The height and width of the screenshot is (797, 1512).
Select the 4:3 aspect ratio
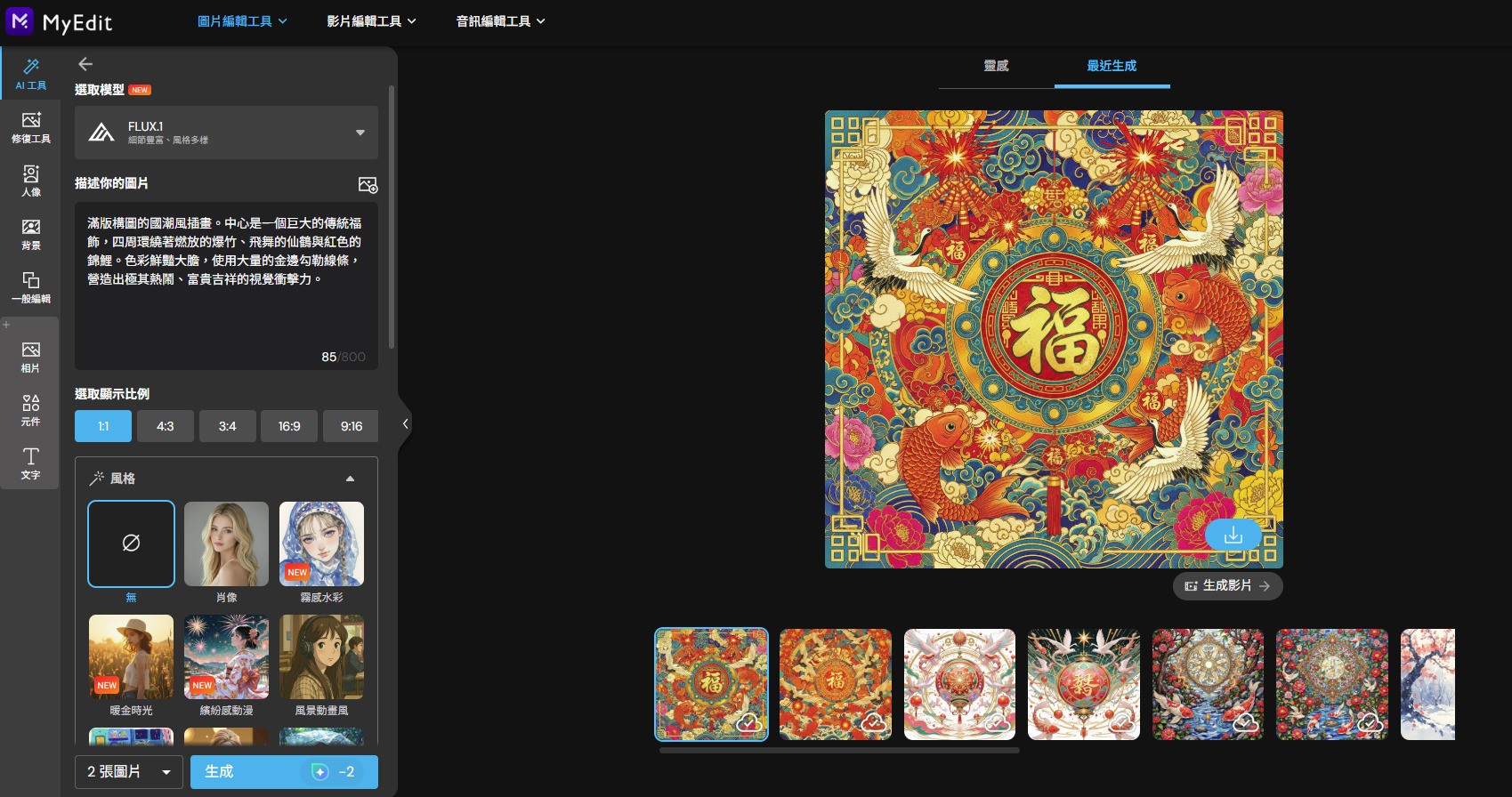(x=166, y=426)
